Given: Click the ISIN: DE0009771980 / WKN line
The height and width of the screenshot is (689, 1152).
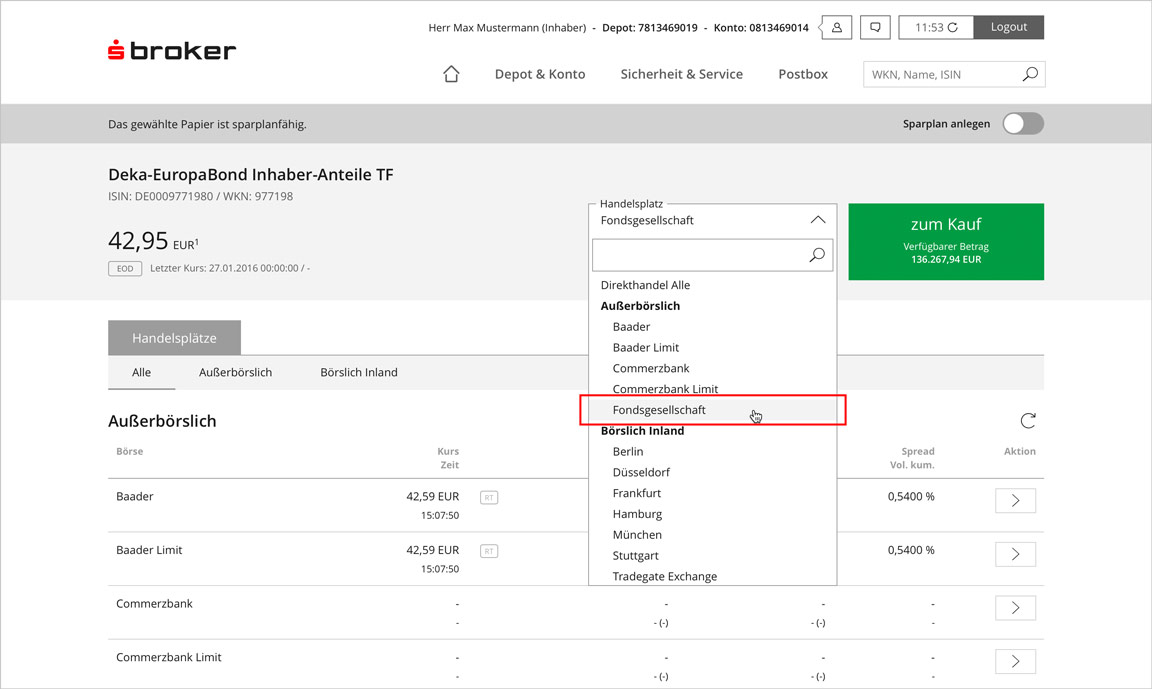Looking at the screenshot, I should pyautogui.click(x=201, y=196).
